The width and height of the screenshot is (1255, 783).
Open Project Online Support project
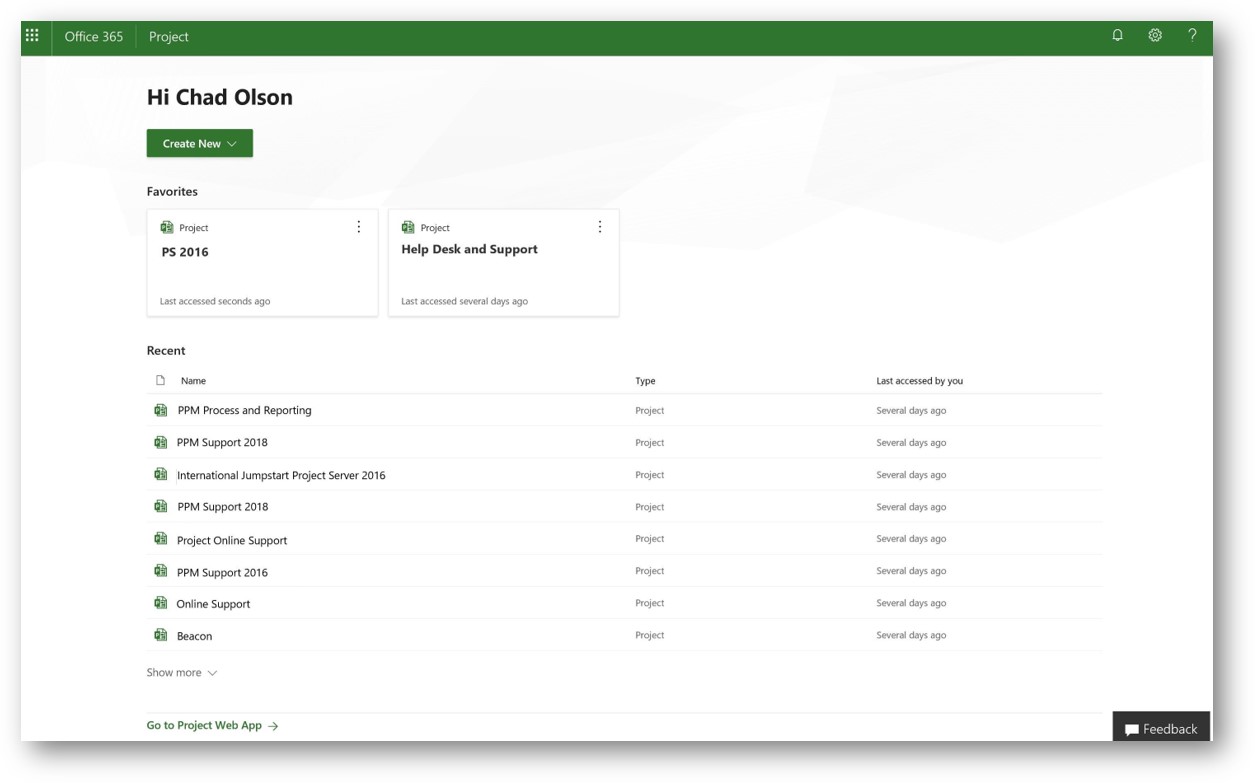[x=232, y=540]
